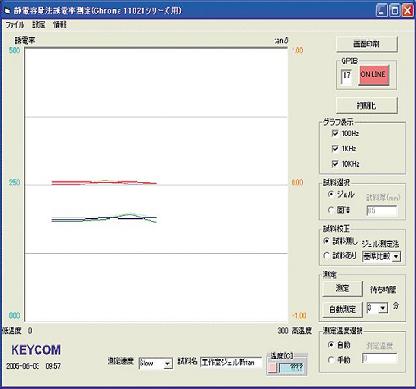
Task: Click the pink indicator beside temperature readout
Action: tap(272, 368)
